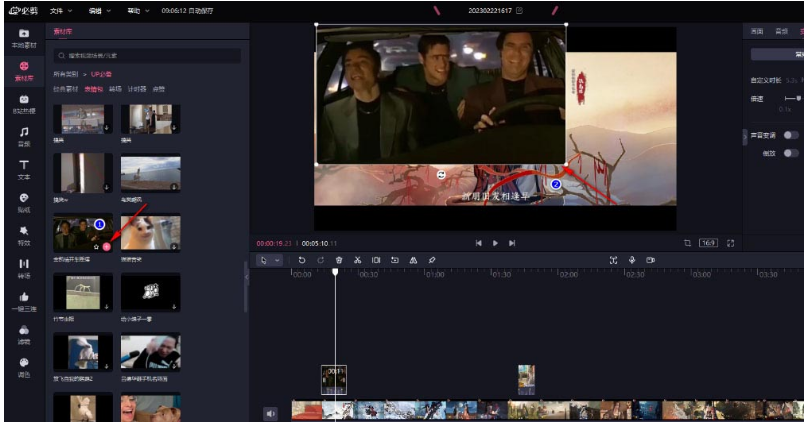Expand the cursor selection tool dropdown
The height and width of the screenshot is (423, 806).
point(278,260)
